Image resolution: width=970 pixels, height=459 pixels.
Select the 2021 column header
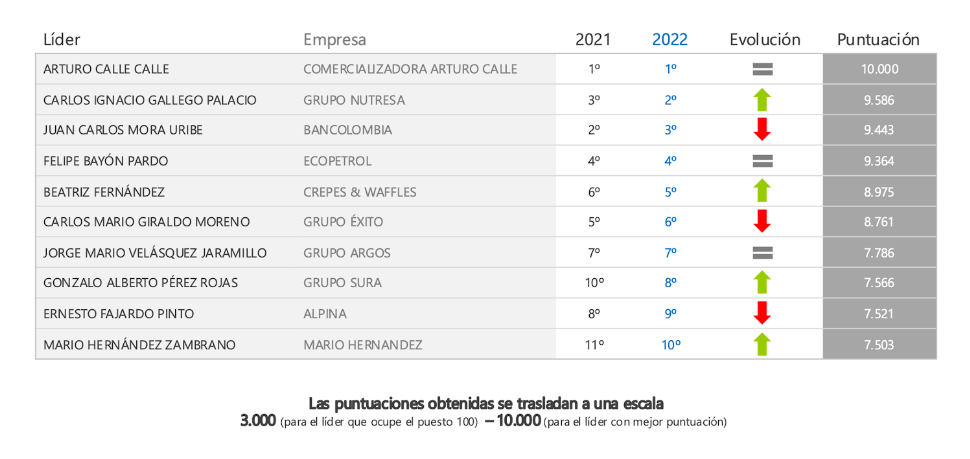point(593,40)
